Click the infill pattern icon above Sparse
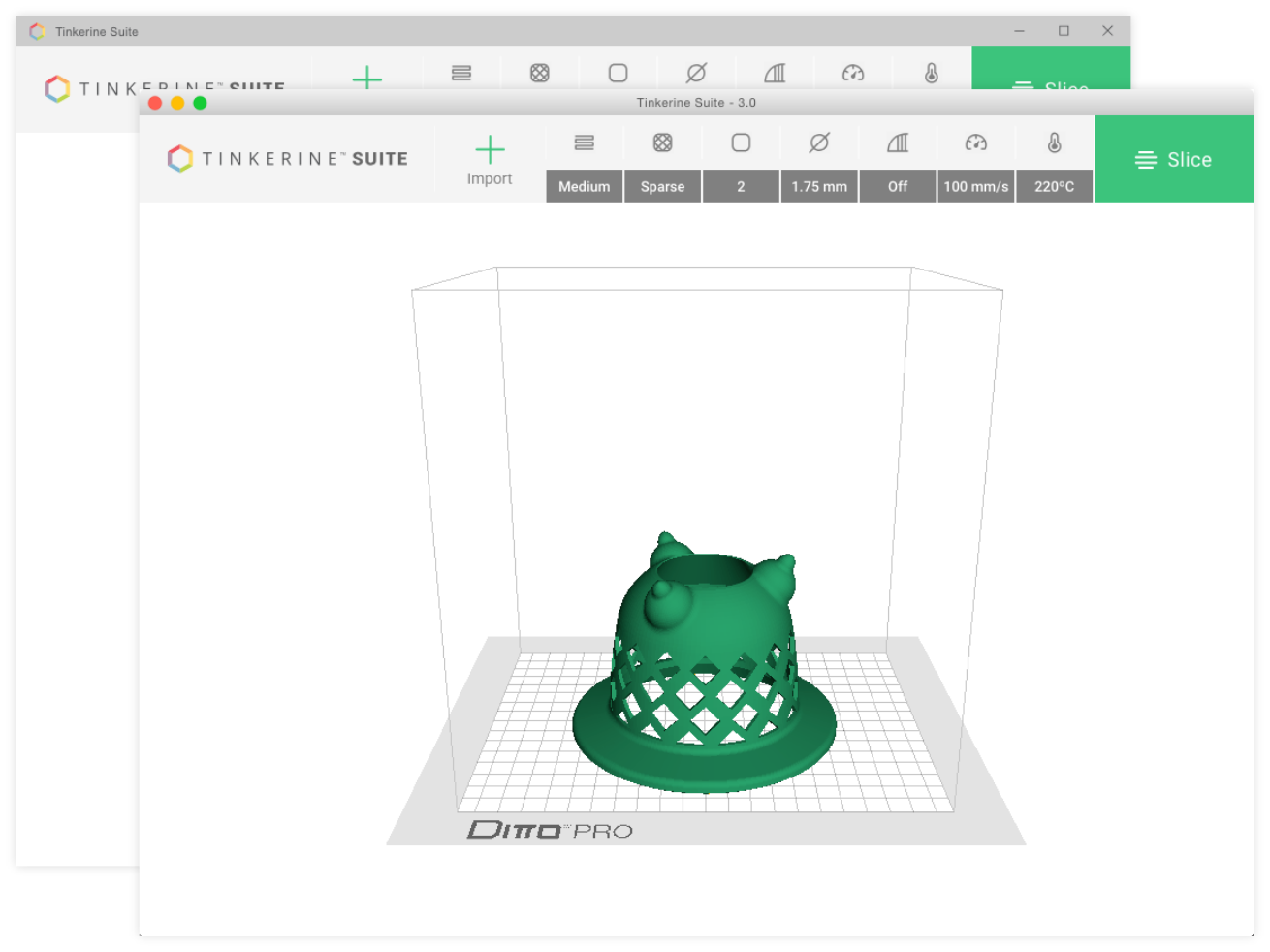Image resolution: width=1270 pixels, height=952 pixels. pyautogui.click(x=662, y=143)
